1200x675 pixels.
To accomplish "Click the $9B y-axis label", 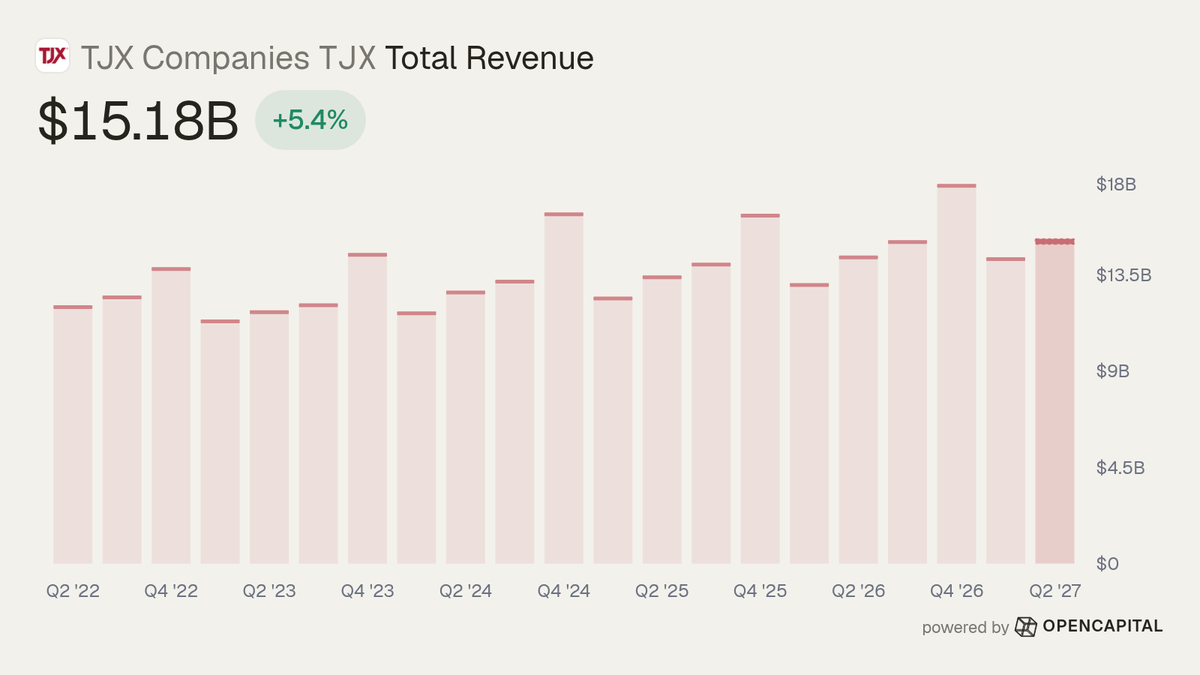I will coord(1113,371).
